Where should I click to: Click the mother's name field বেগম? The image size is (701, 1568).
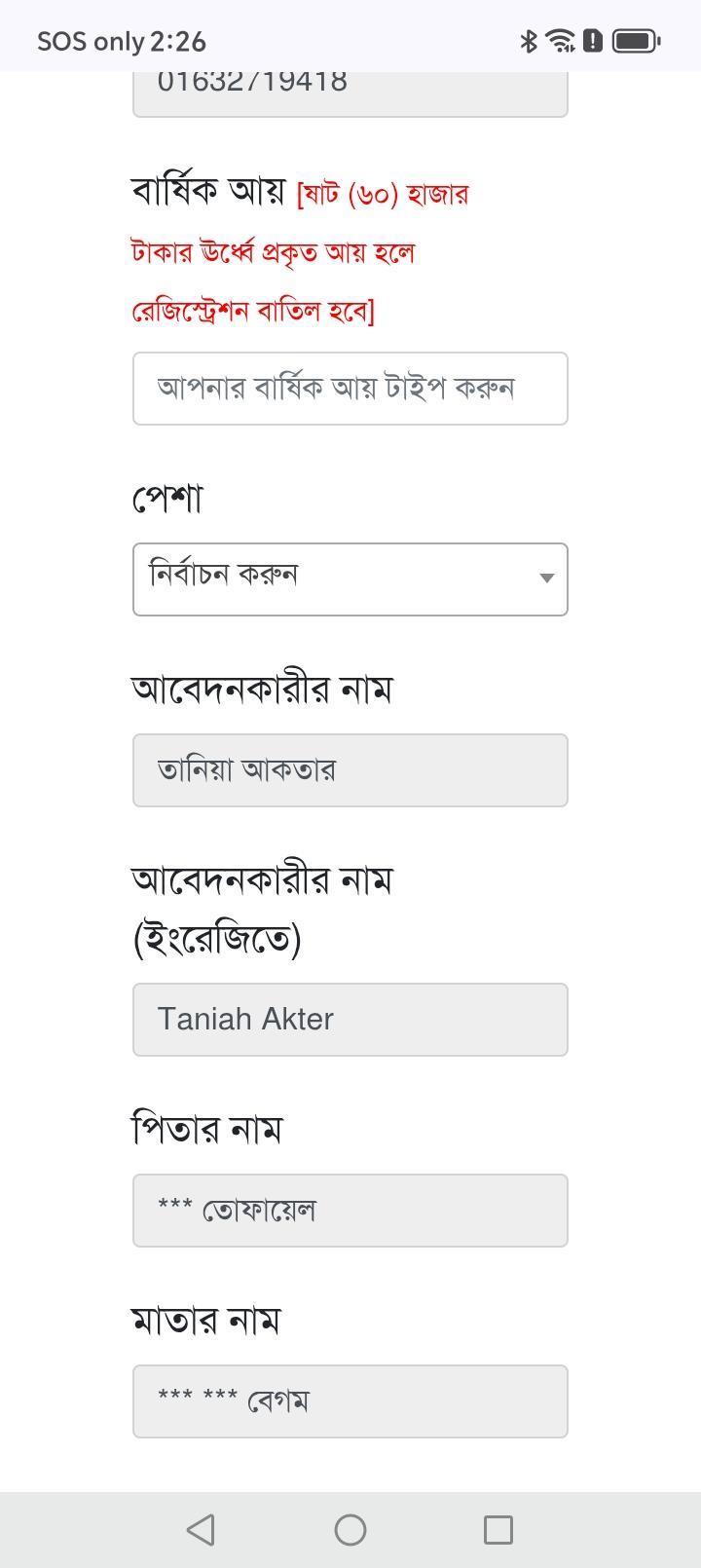pyautogui.click(x=350, y=1401)
